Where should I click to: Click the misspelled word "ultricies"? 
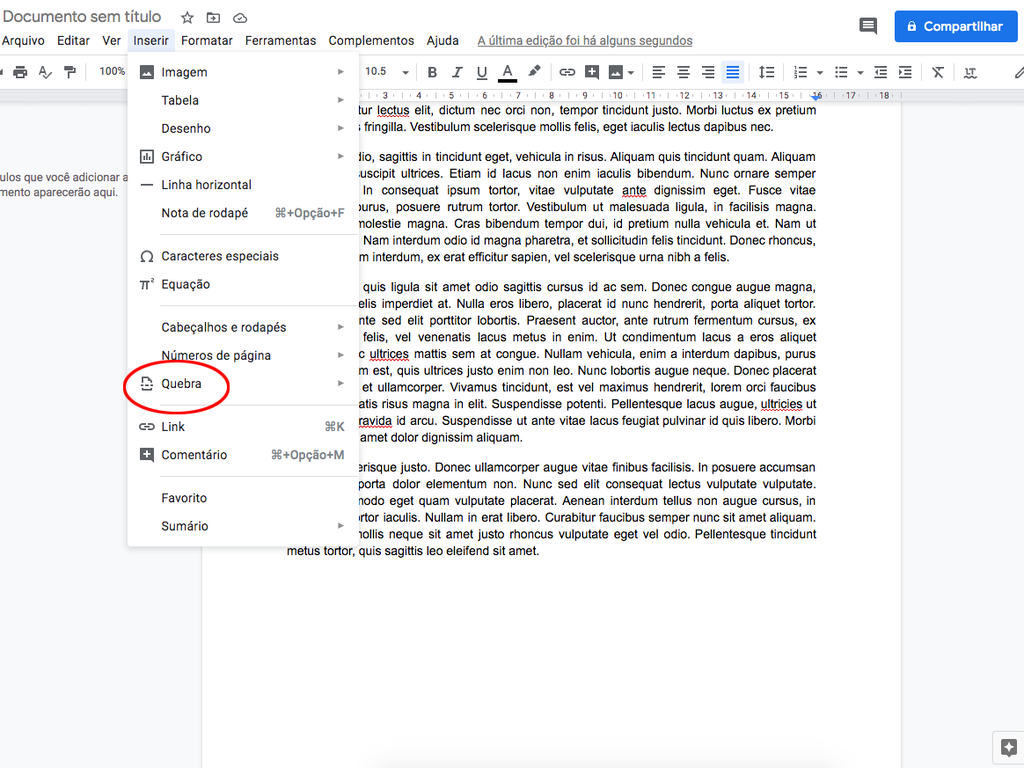click(781, 404)
